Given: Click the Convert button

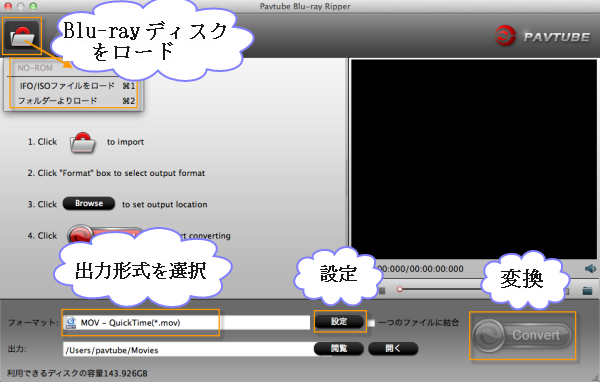Looking at the screenshot, I should (x=522, y=335).
